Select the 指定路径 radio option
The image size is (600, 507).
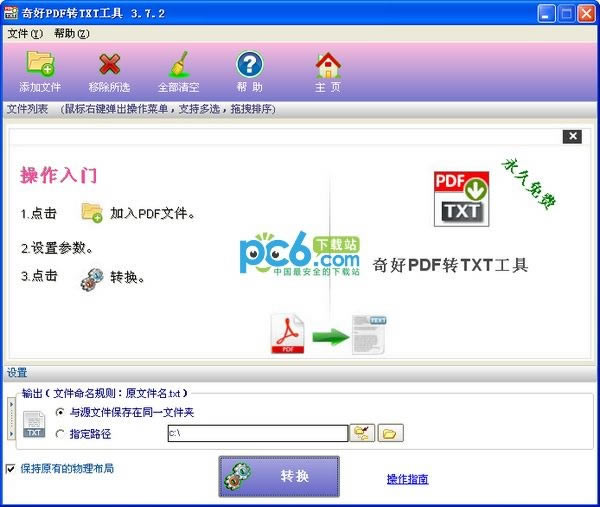(x=60, y=434)
